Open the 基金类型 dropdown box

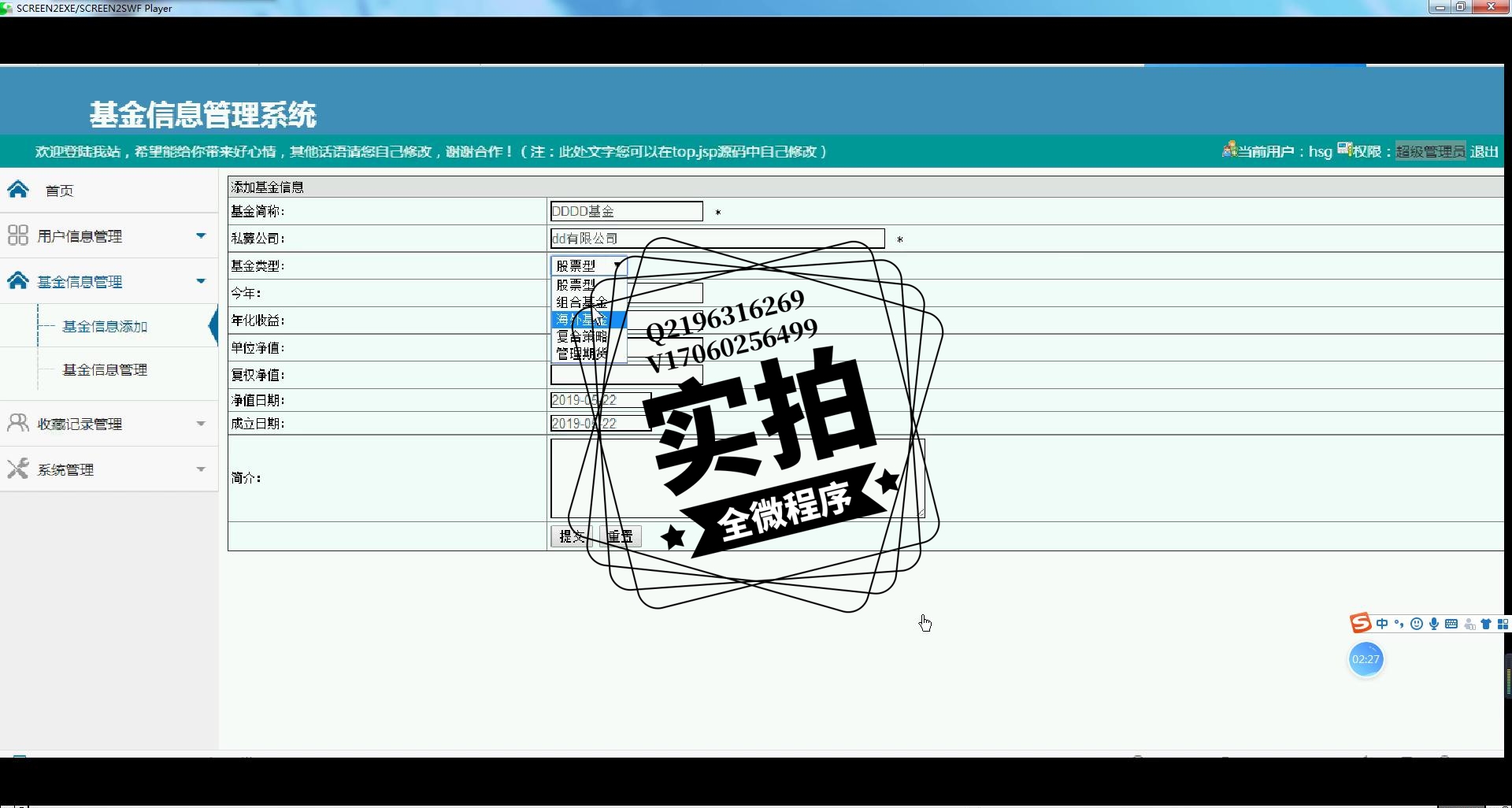pyautogui.click(x=588, y=265)
